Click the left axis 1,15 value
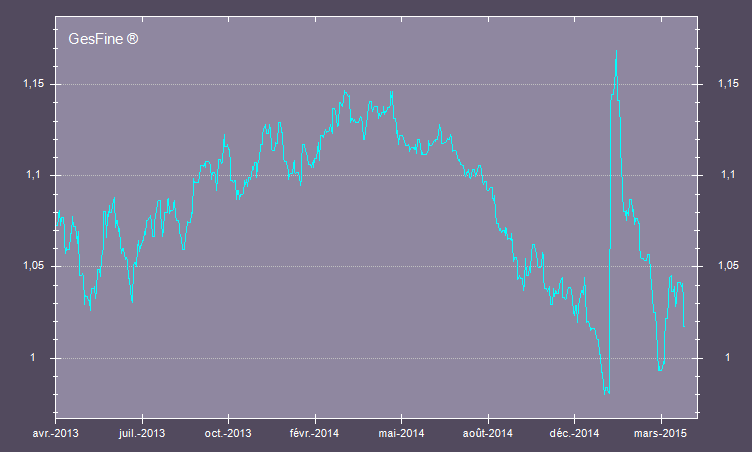The image size is (752, 452). tap(34, 85)
